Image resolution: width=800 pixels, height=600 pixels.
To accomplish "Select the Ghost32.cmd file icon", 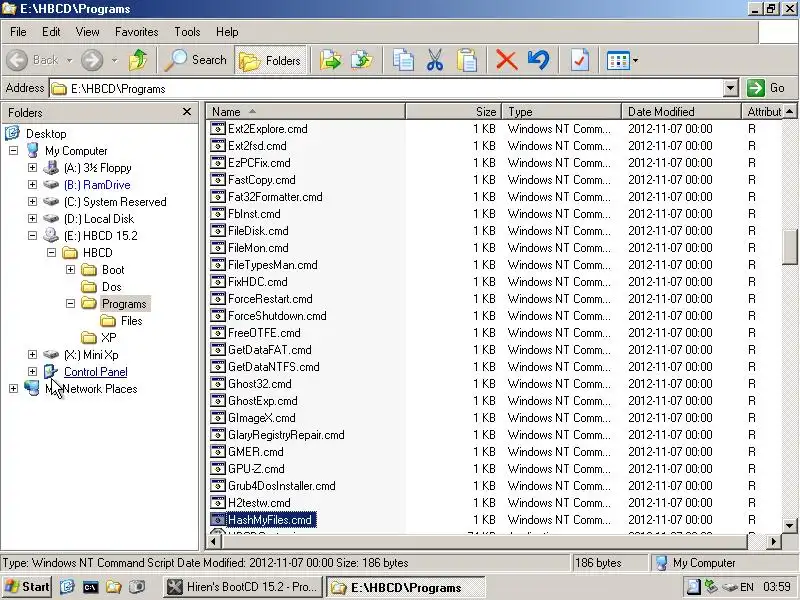I will (x=218, y=384).
